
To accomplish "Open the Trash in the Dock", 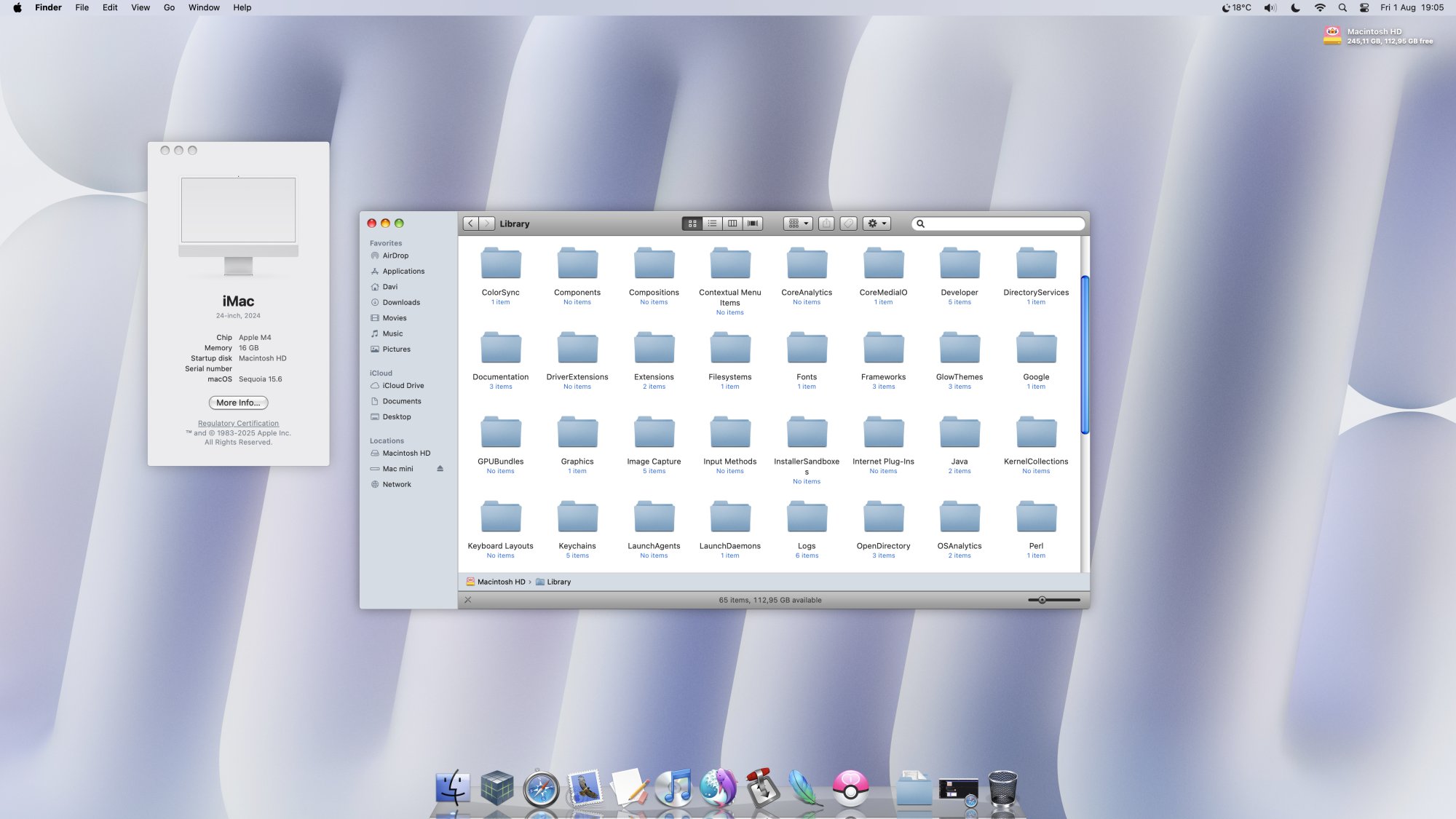I will coord(1002,788).
